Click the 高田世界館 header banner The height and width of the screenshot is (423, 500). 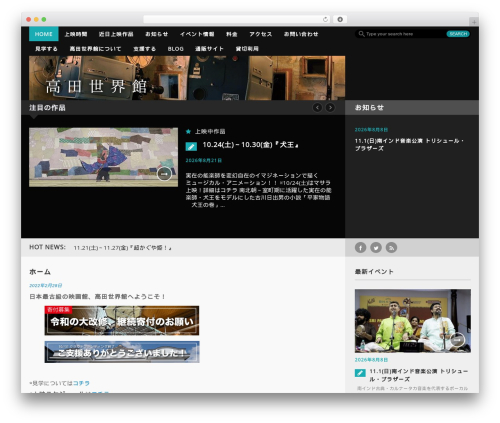tap(187, 78)
